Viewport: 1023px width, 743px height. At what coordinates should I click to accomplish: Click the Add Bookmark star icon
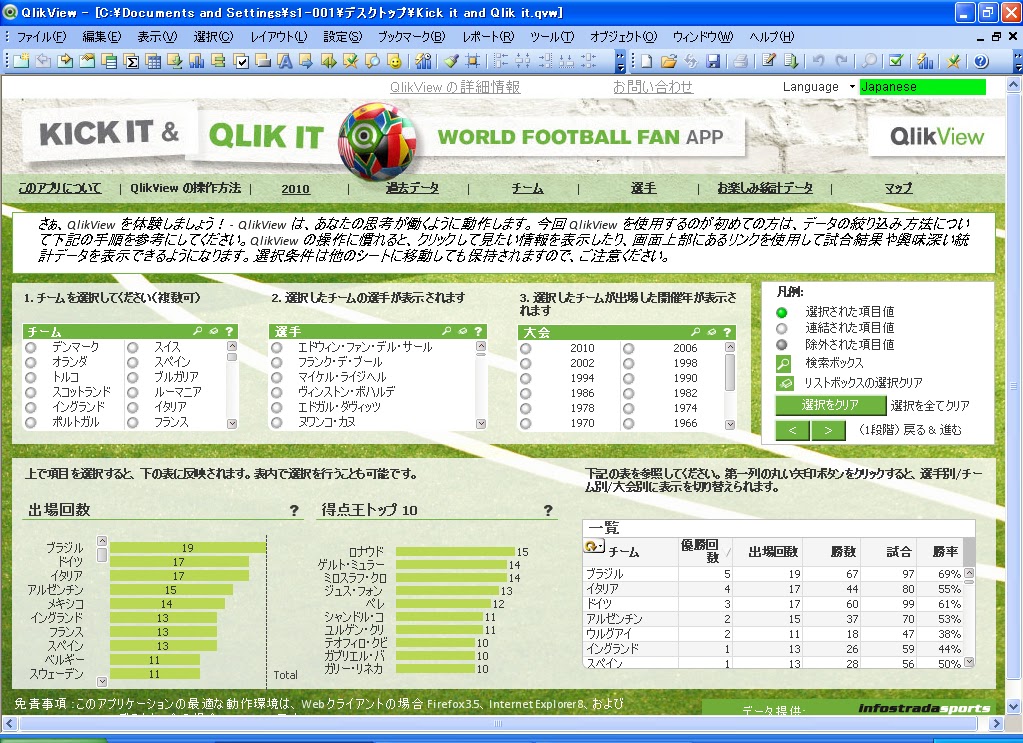coord(954,61)
